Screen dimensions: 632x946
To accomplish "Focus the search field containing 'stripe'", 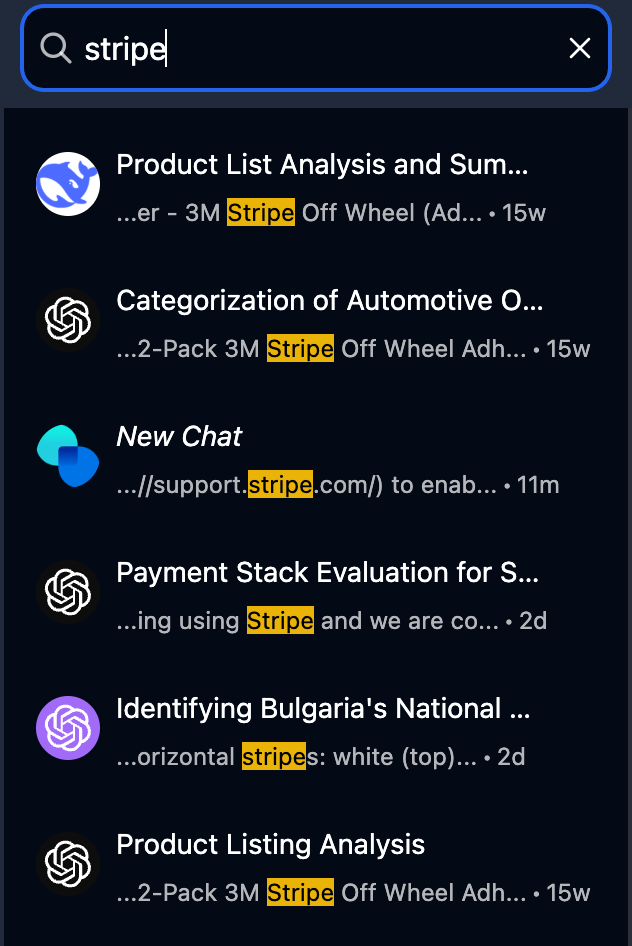I will click(x=316, y=48).
